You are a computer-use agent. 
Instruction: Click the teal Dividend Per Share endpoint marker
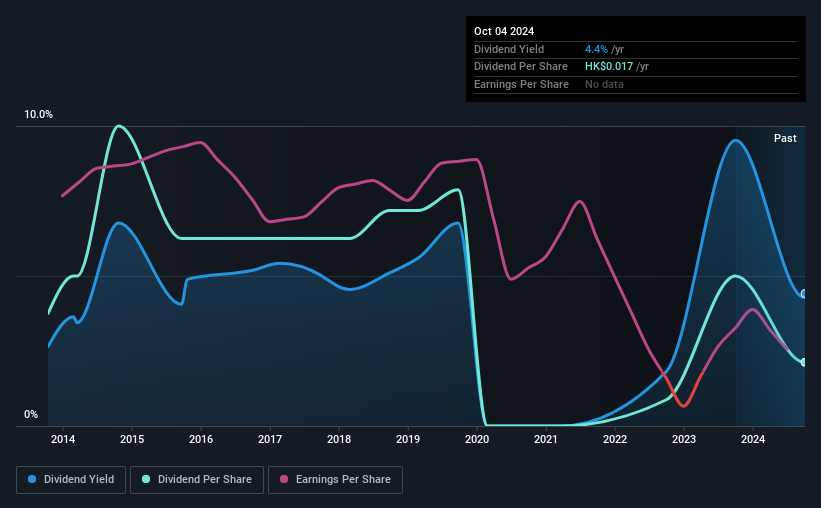pos(804,362)
